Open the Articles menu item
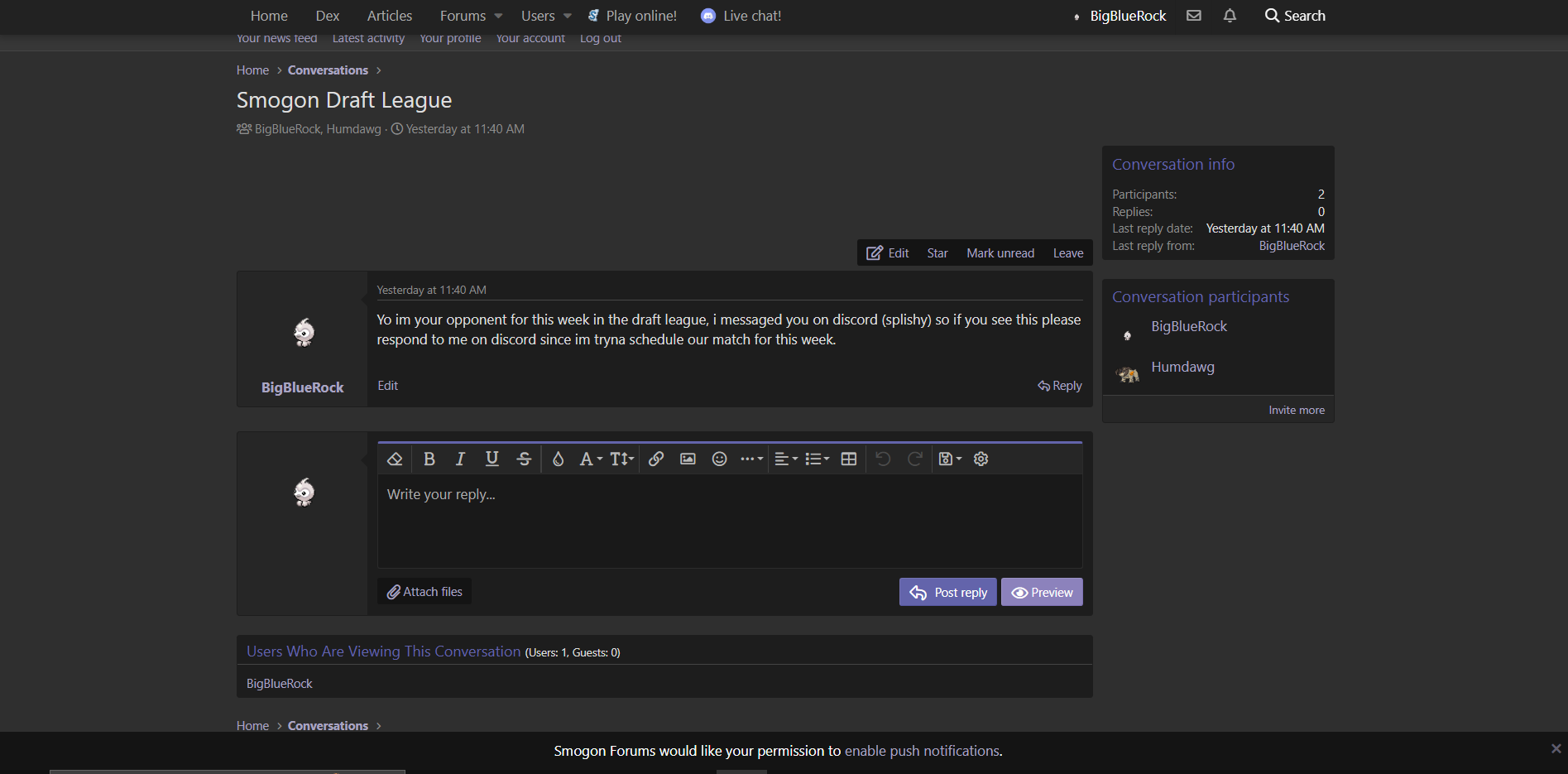 [389, 16]
